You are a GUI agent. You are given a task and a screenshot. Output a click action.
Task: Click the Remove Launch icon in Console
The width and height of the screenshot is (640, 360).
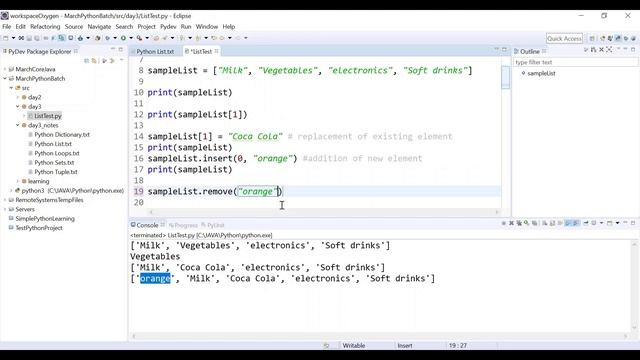coord(511,223)
